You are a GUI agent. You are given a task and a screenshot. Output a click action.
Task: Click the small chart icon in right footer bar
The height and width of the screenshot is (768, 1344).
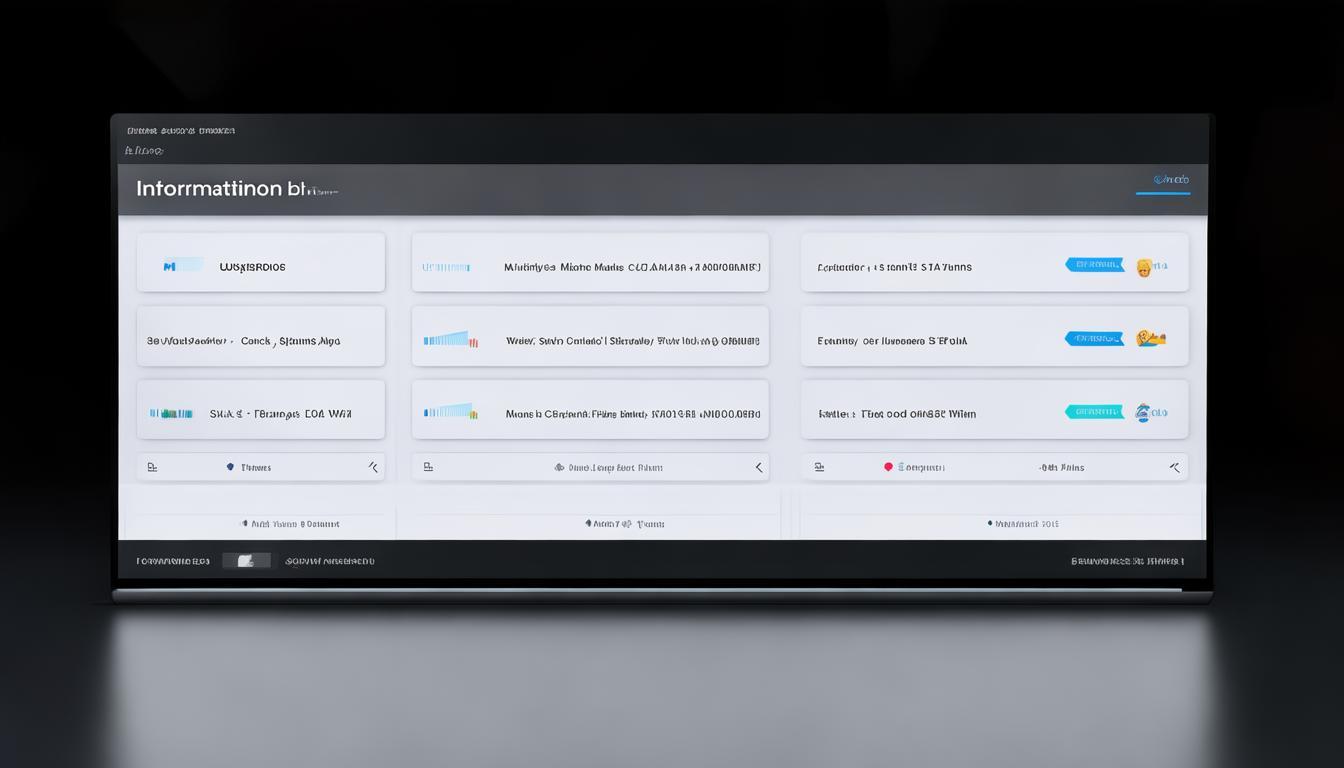(818, 467)
